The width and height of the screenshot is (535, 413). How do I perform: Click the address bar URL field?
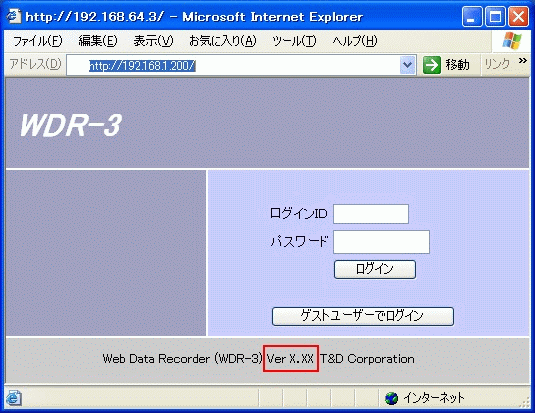[x=234, y=65]
